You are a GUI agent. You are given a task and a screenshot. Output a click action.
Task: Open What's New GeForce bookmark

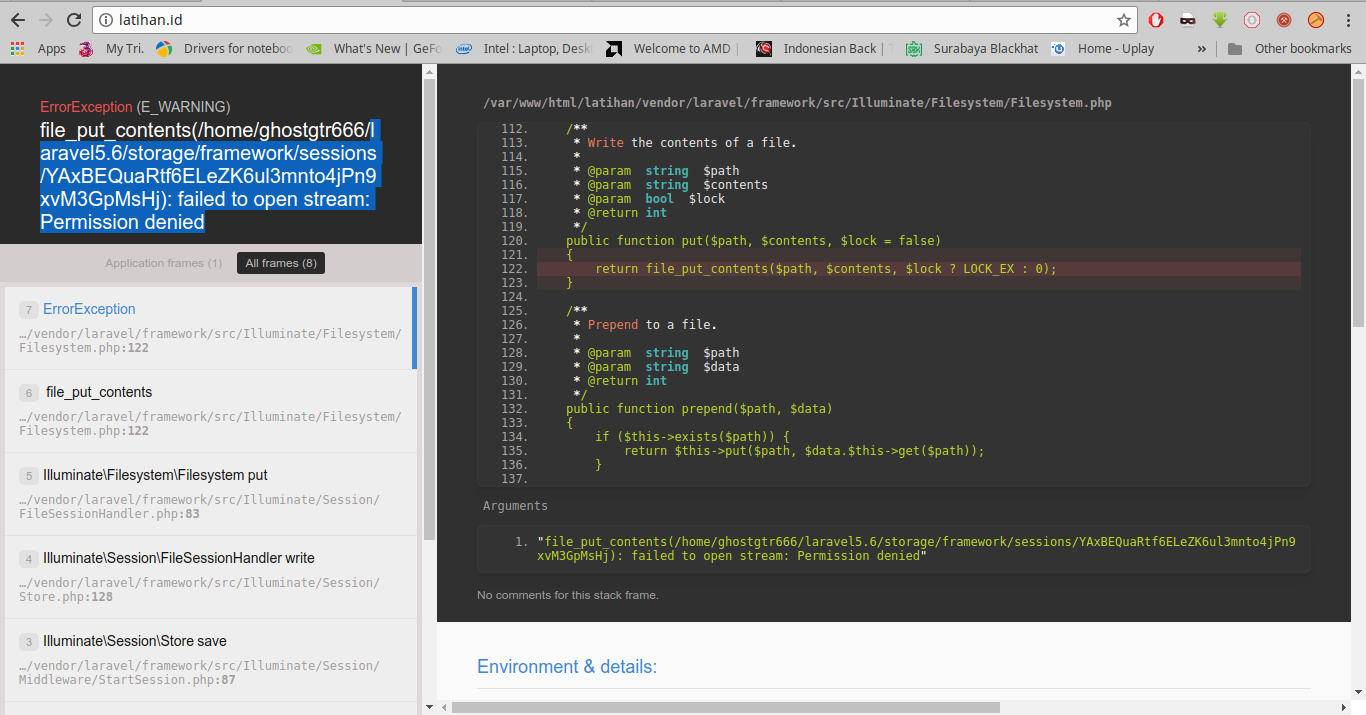coord(374,48)
